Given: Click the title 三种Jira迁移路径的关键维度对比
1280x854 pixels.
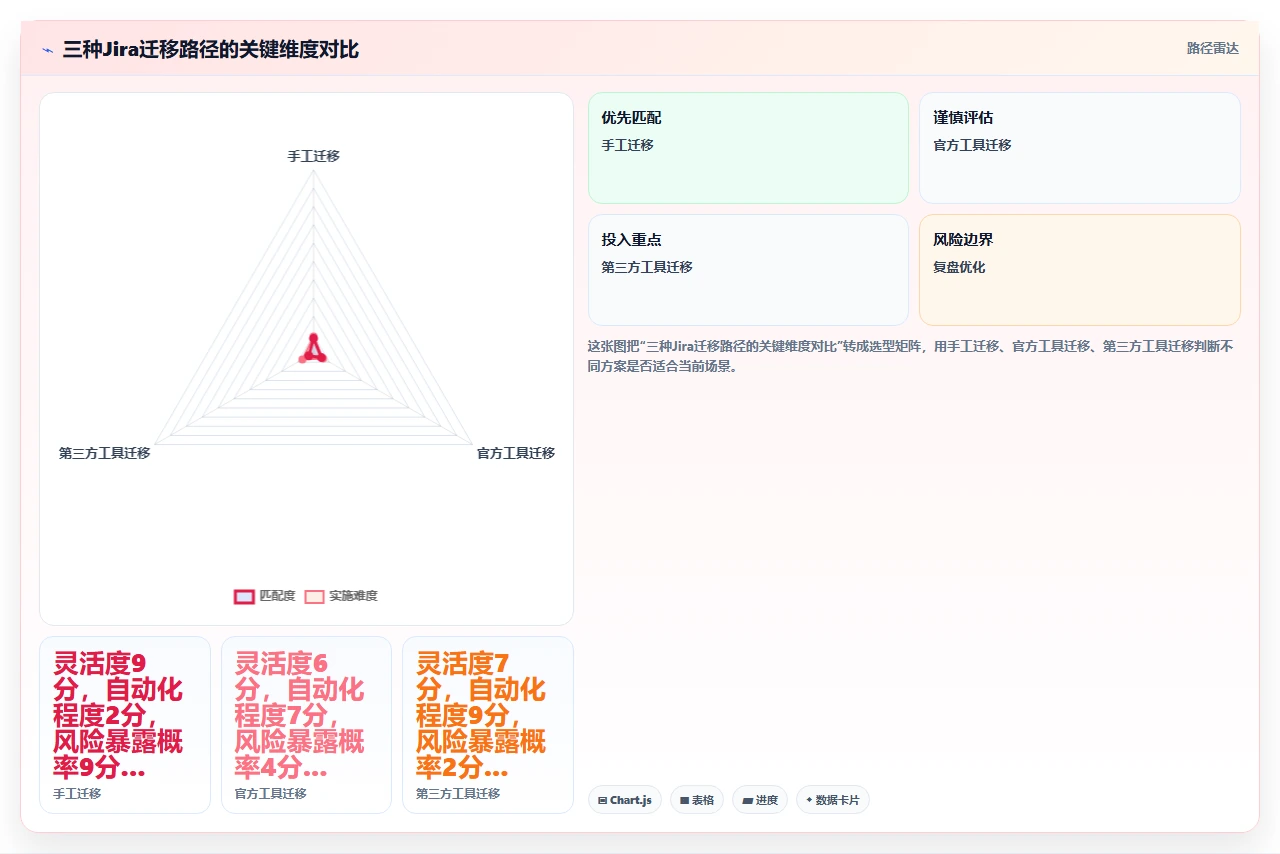Looking at the screenshot, I should (x=210, y=50).
